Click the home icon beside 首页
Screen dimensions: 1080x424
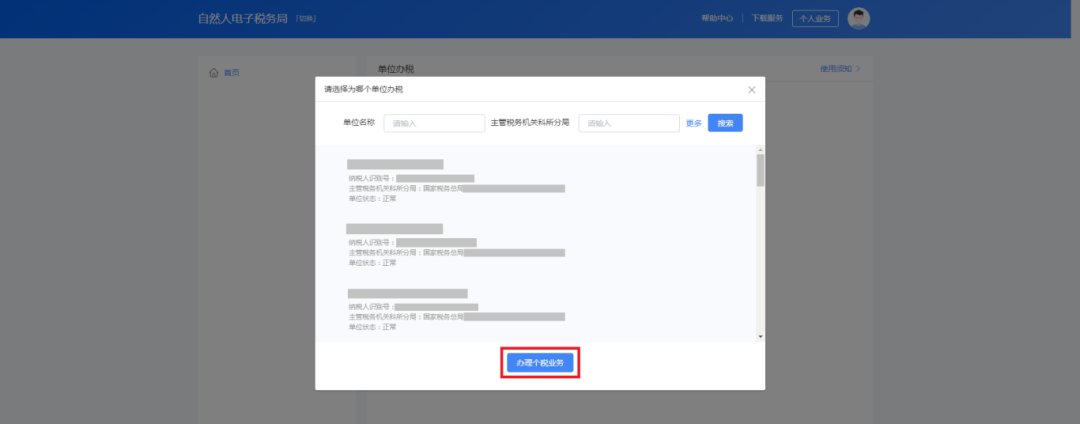213,73
